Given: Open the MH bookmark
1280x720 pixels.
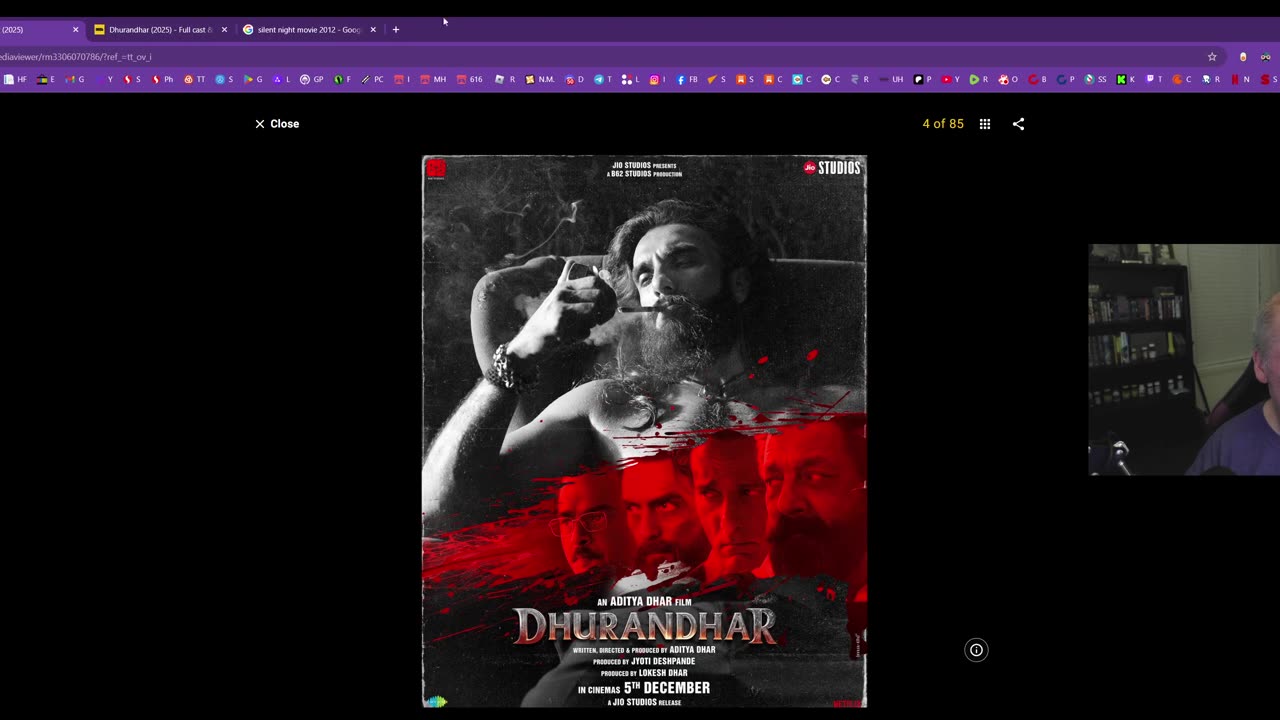Looking at the screenshot, I should click(433, 79).
